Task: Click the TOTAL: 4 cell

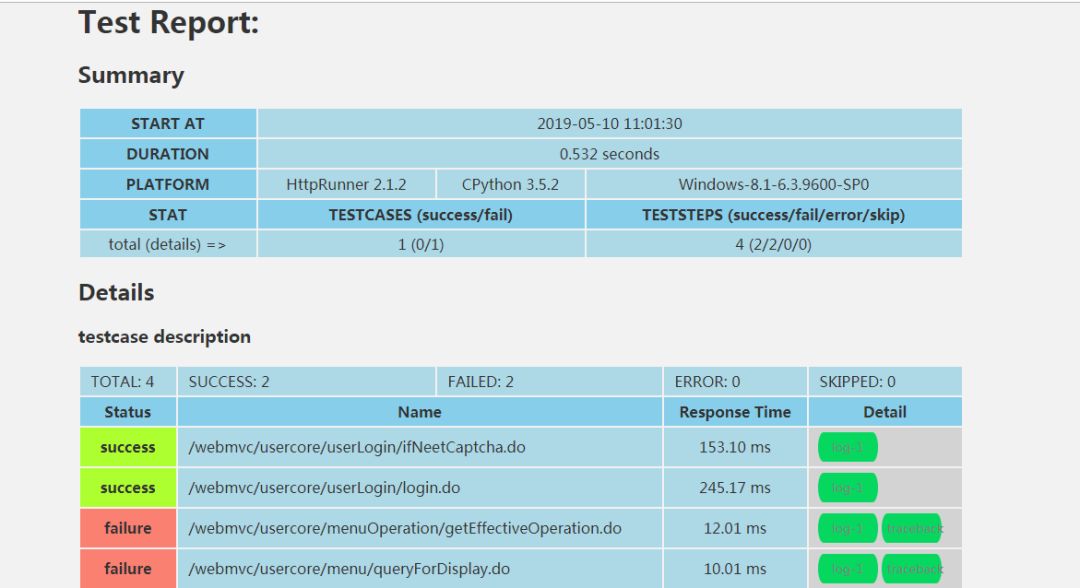Action: [128, 381]
